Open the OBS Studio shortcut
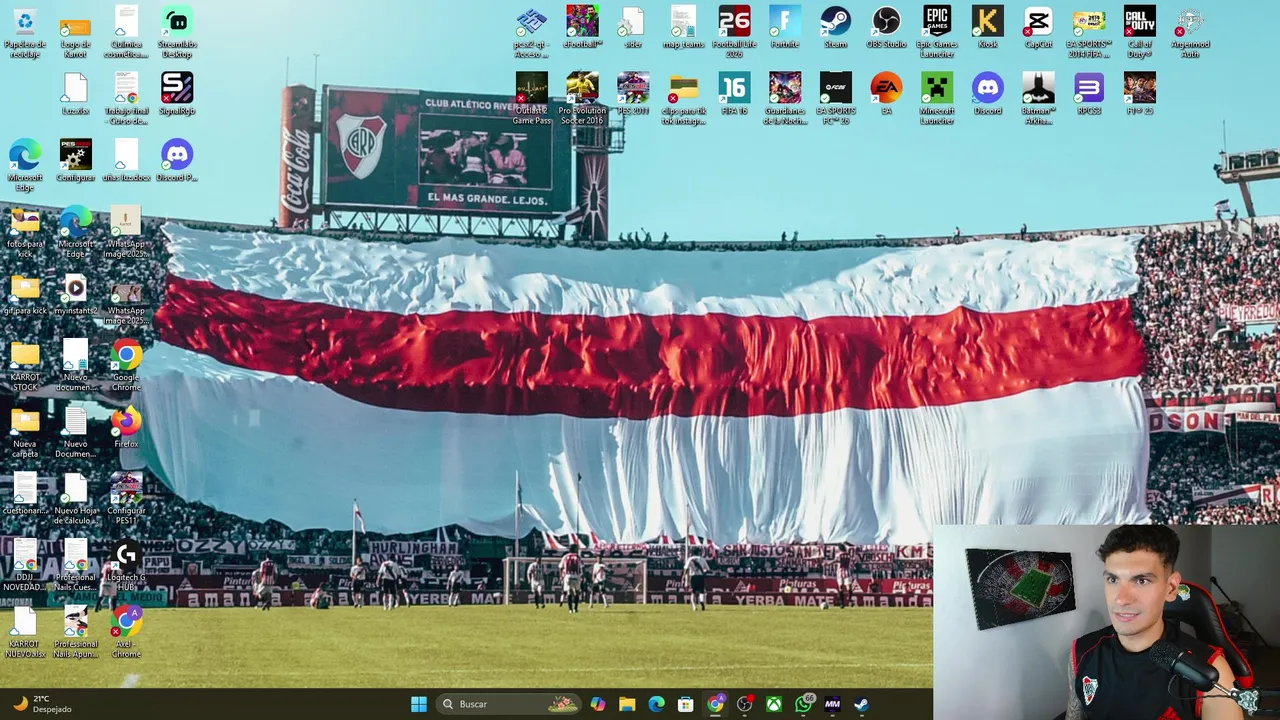The image size is (1280, 720). tap(886, 27)
